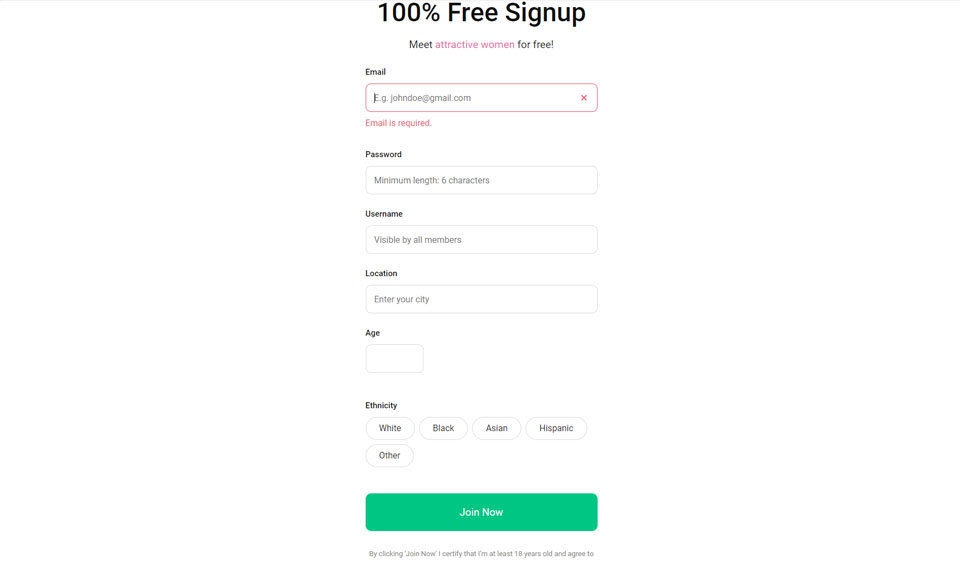960x561 pixels.
Task: Click the Password field label
Action: coord(383,155)
